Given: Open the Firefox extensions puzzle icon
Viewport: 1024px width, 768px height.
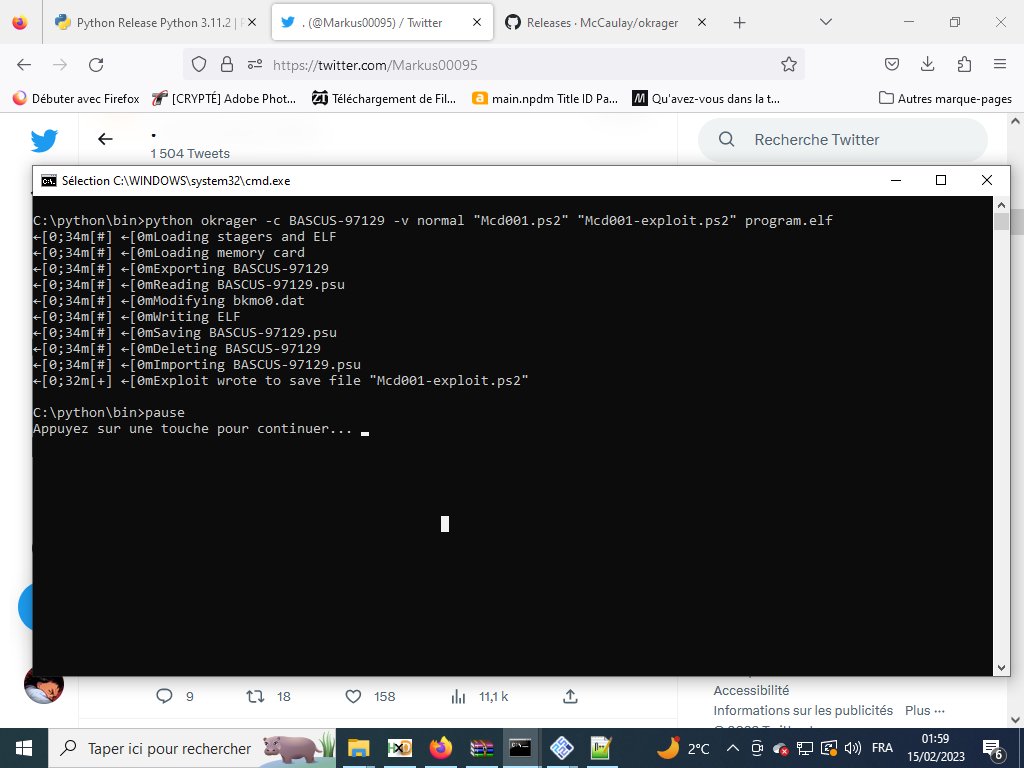Looking at the screenshot, I should point(964,64).
